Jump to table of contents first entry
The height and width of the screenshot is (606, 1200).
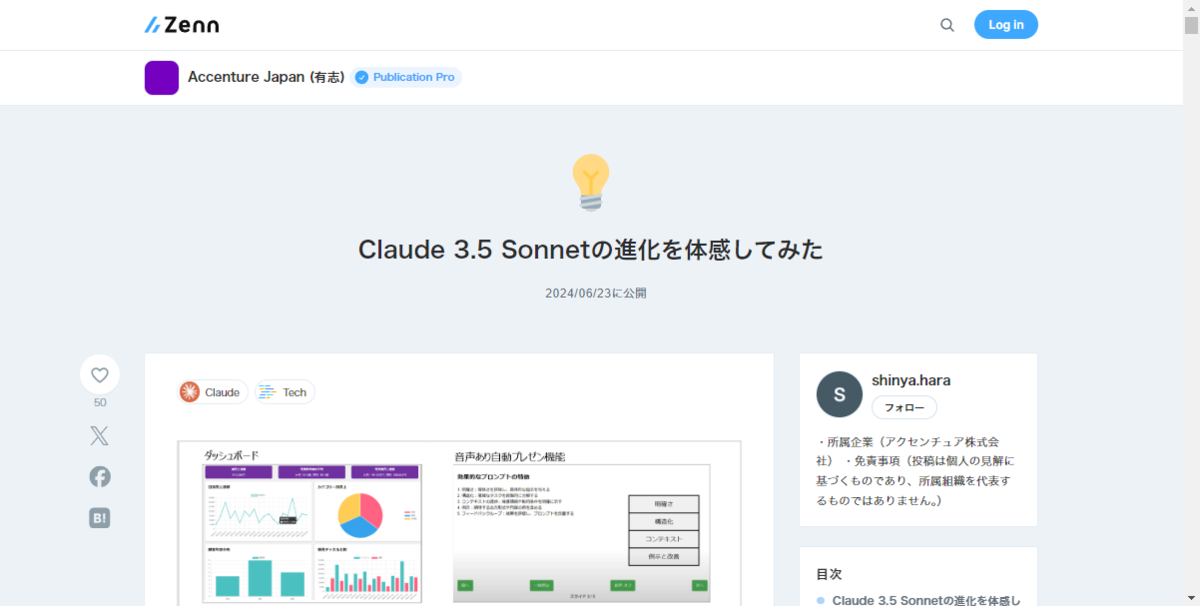tap(926, 600)
